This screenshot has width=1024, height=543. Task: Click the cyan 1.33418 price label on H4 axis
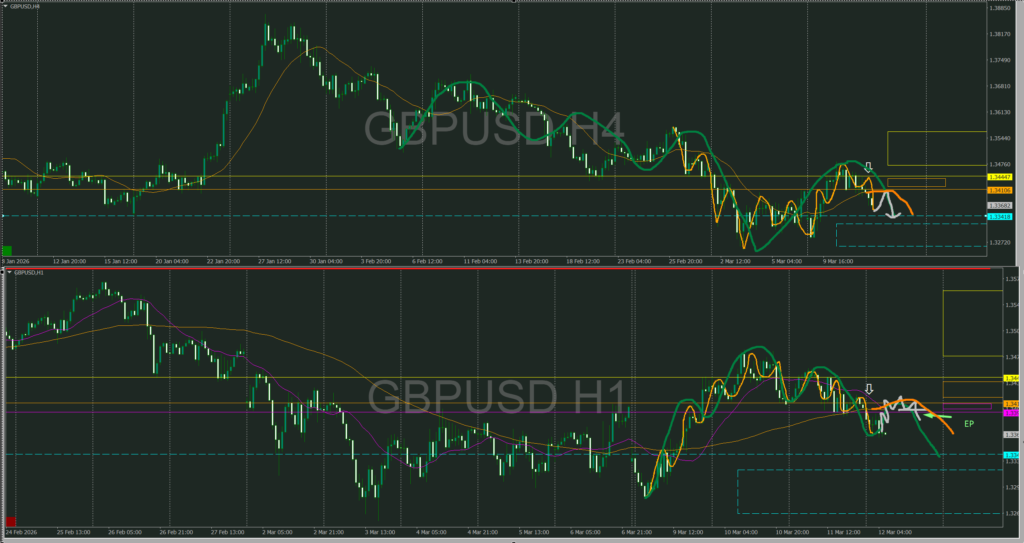(x=1000, y=216)
